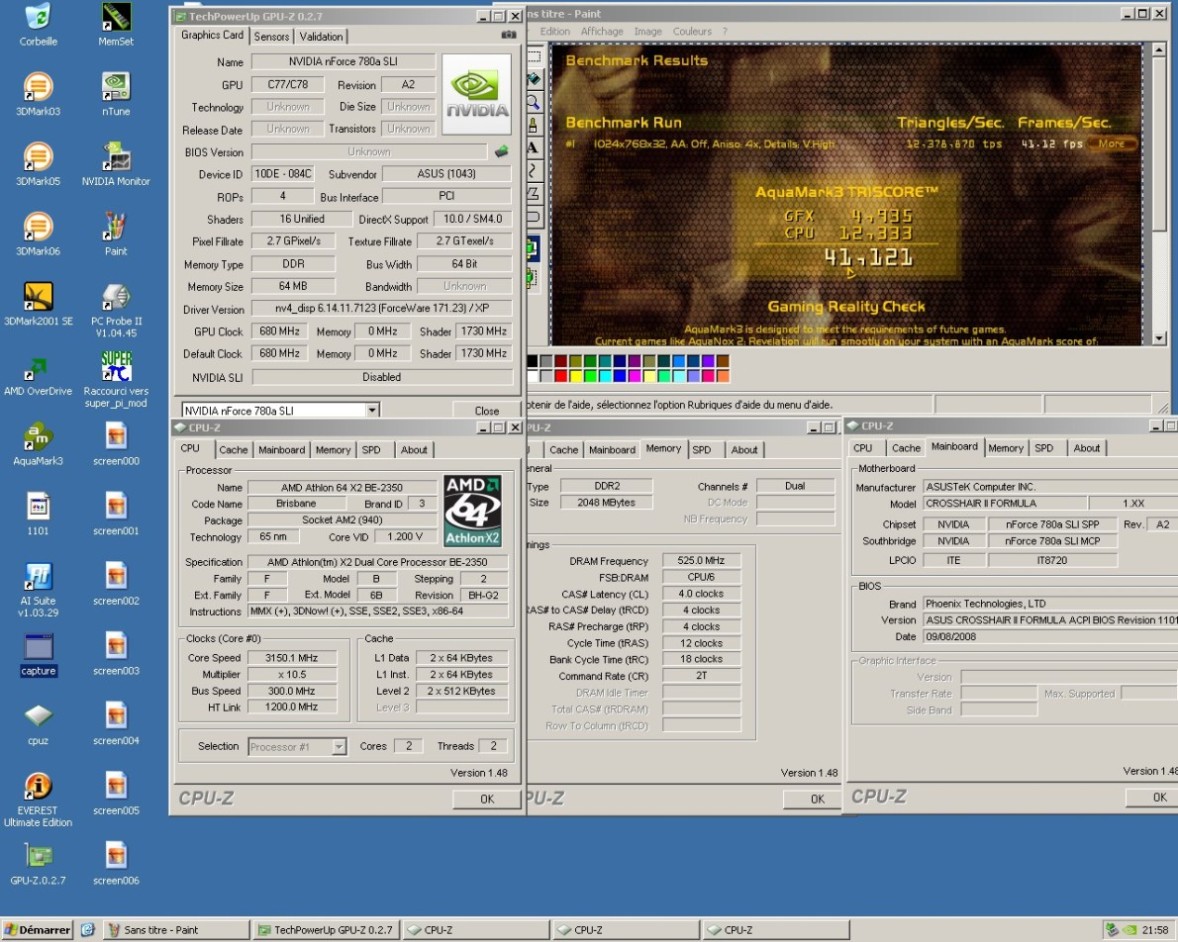Switch to TechPowerUp GPU-Z taskbar button

point(326,930)
